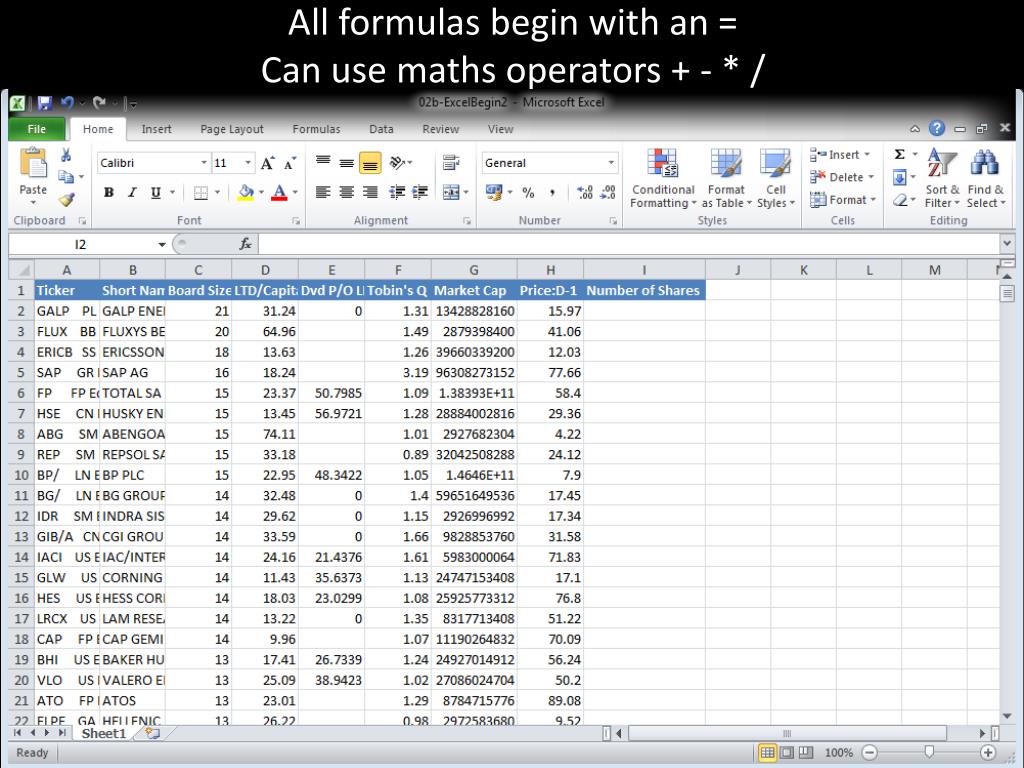Click the Zoom In plus button

[988, 753]
